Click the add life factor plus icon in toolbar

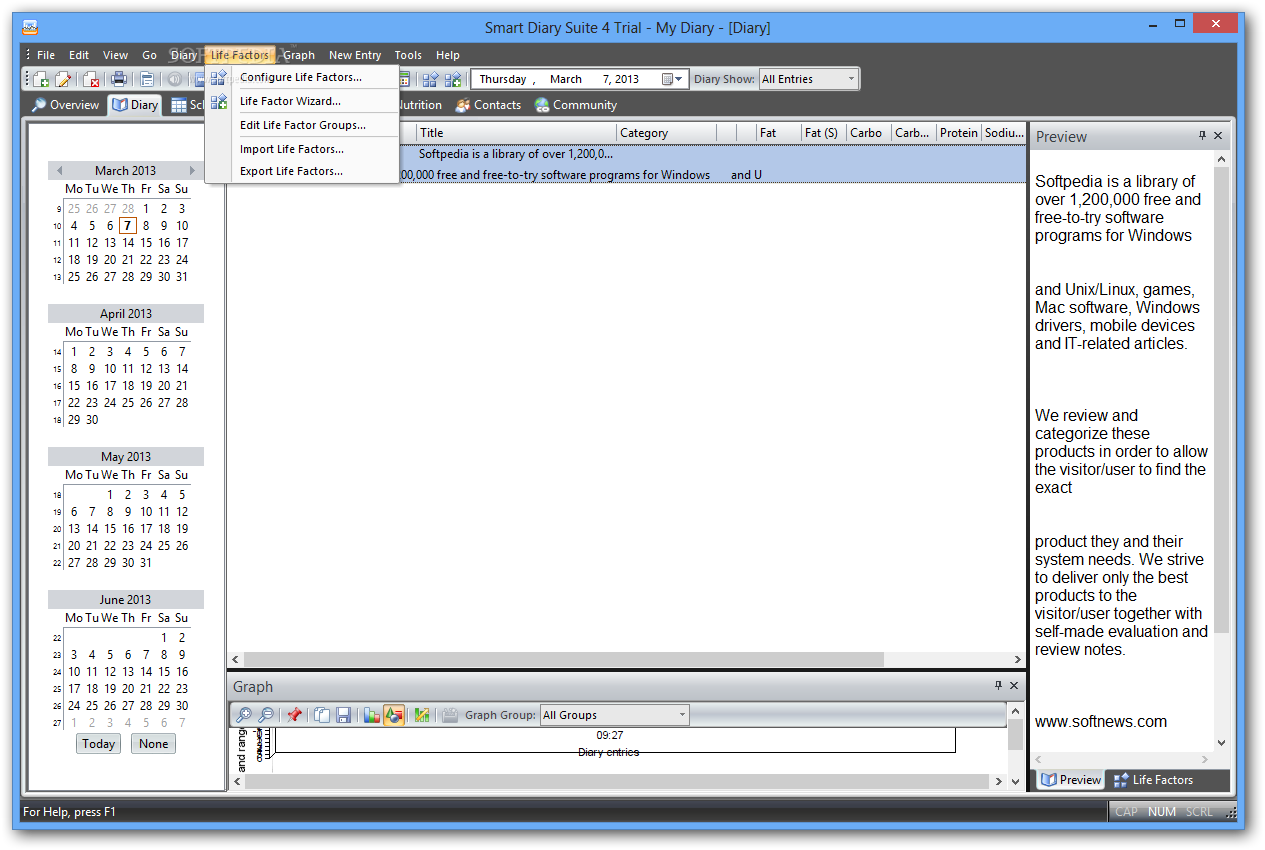454,80
